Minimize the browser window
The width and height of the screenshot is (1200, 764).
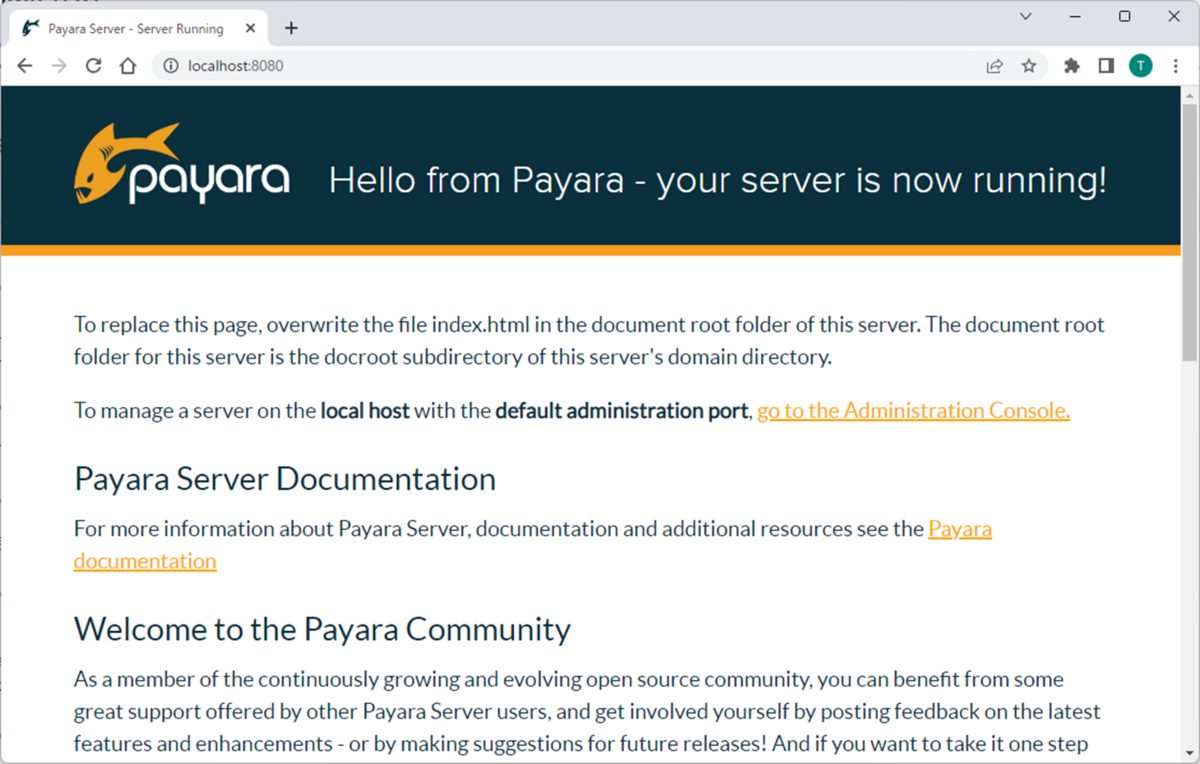(1077, 16)
